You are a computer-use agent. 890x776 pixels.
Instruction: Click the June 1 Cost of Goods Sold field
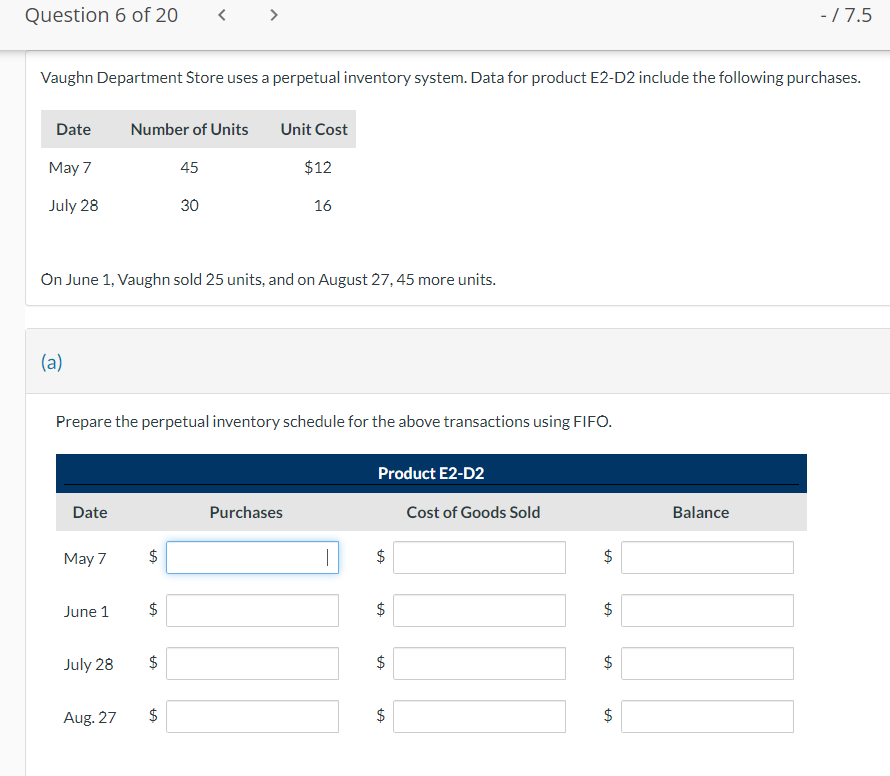480,610
